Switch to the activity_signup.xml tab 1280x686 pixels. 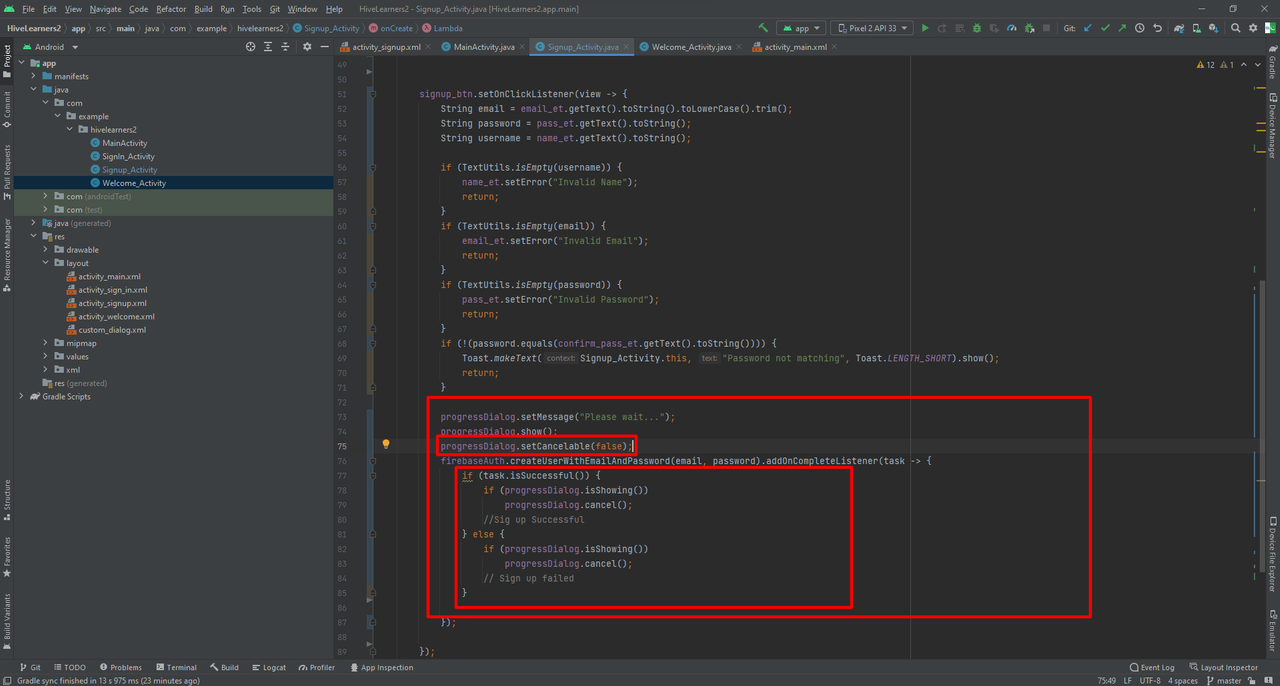[x=386, y=47]
